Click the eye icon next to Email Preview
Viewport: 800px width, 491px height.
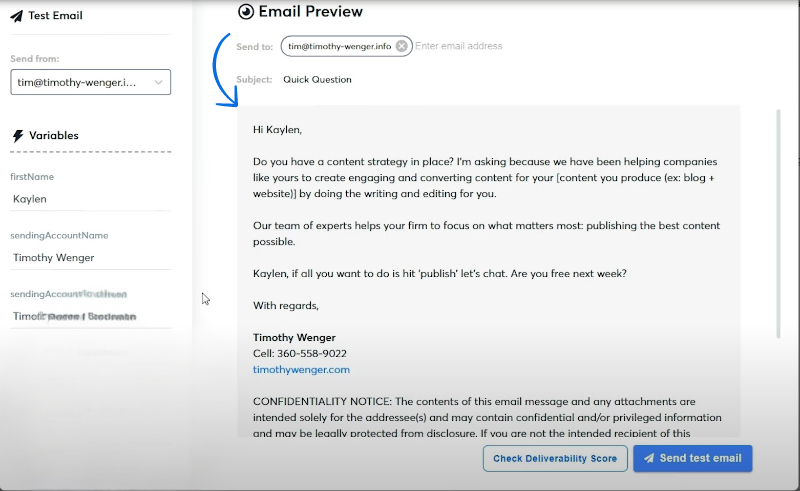pyautogui.click(x=246, y=12)
